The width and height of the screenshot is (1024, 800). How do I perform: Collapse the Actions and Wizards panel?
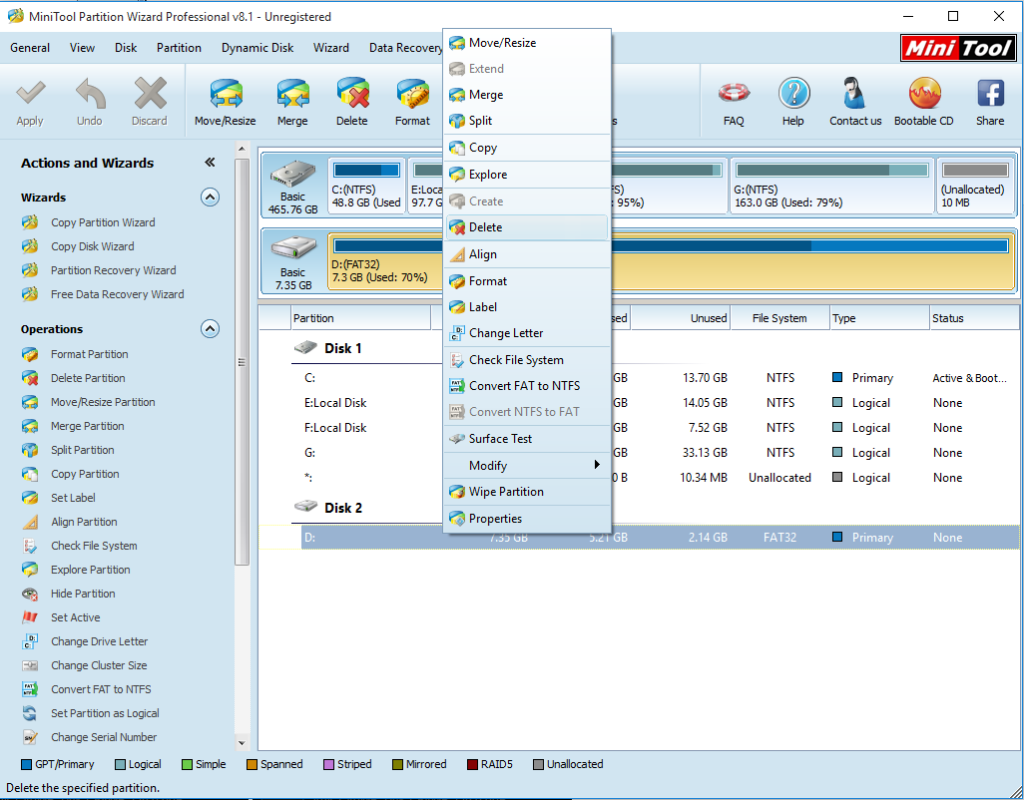(x=210, y=163)
